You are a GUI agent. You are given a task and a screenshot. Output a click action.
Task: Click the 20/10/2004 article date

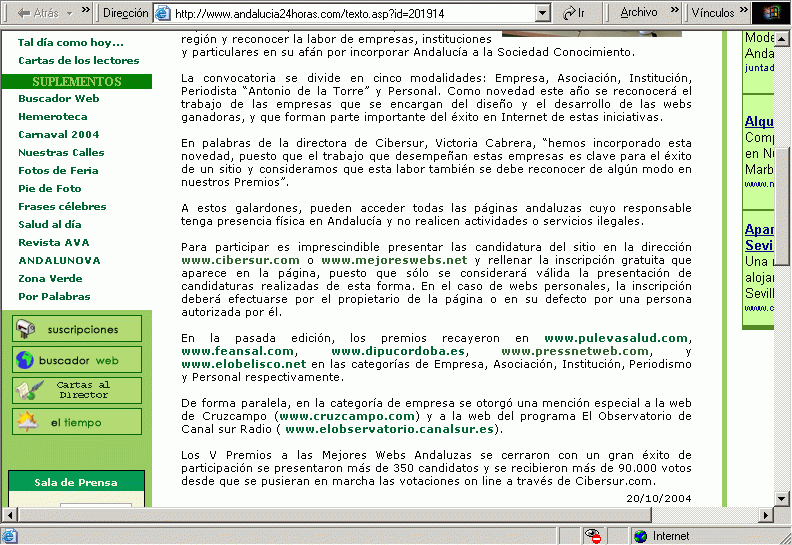(x=659, y=499)
